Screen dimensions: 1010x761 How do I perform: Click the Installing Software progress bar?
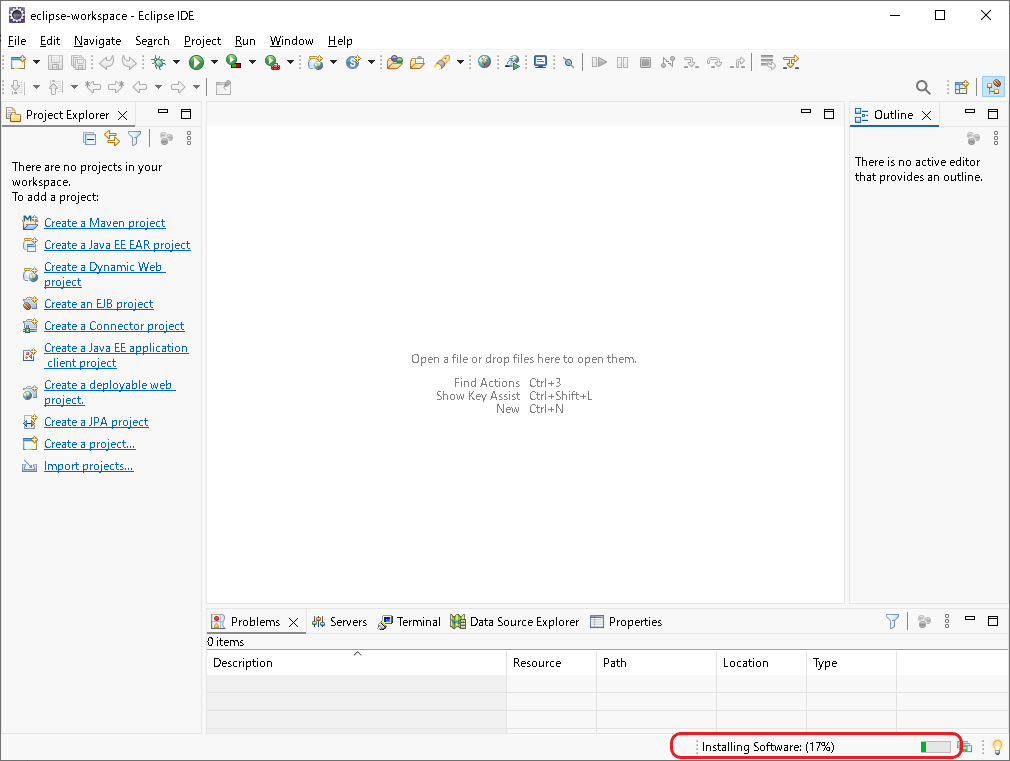click(x=936, y=747)
